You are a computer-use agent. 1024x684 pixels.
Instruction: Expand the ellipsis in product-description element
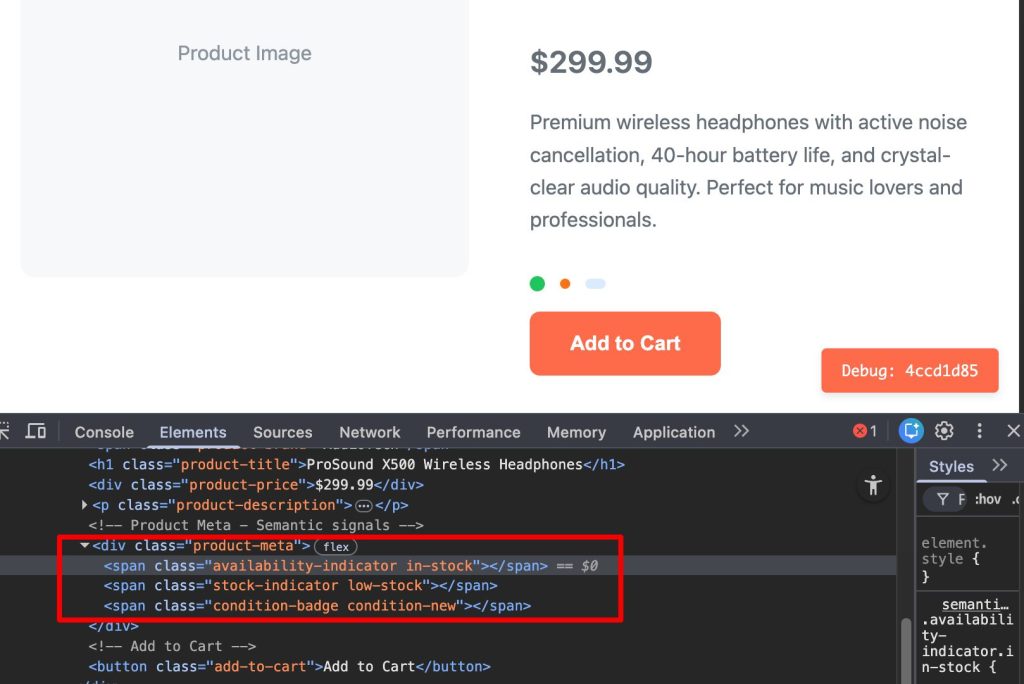364,505
